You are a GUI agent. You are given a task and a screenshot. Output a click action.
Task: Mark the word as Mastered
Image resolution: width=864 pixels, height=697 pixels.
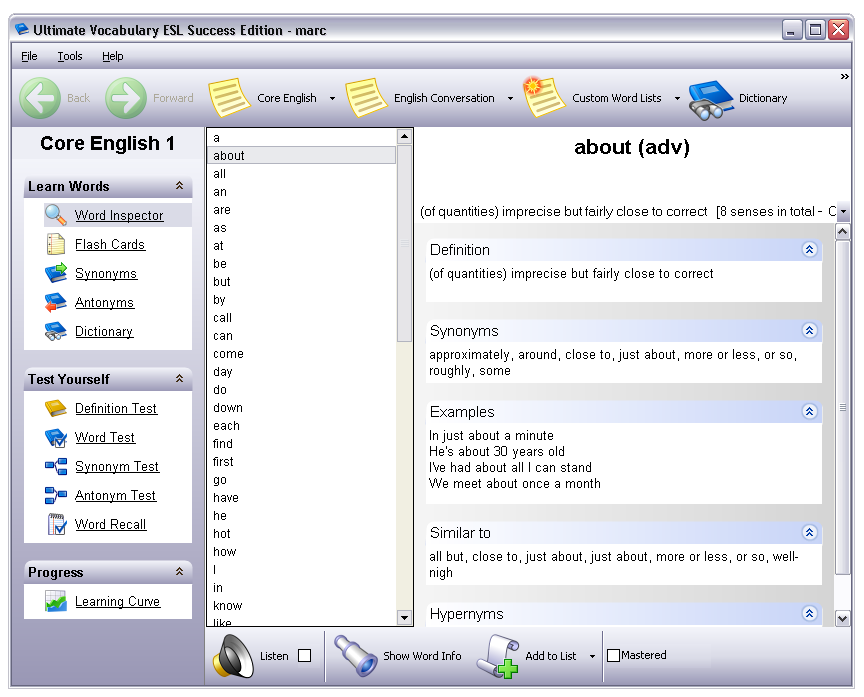613,656
